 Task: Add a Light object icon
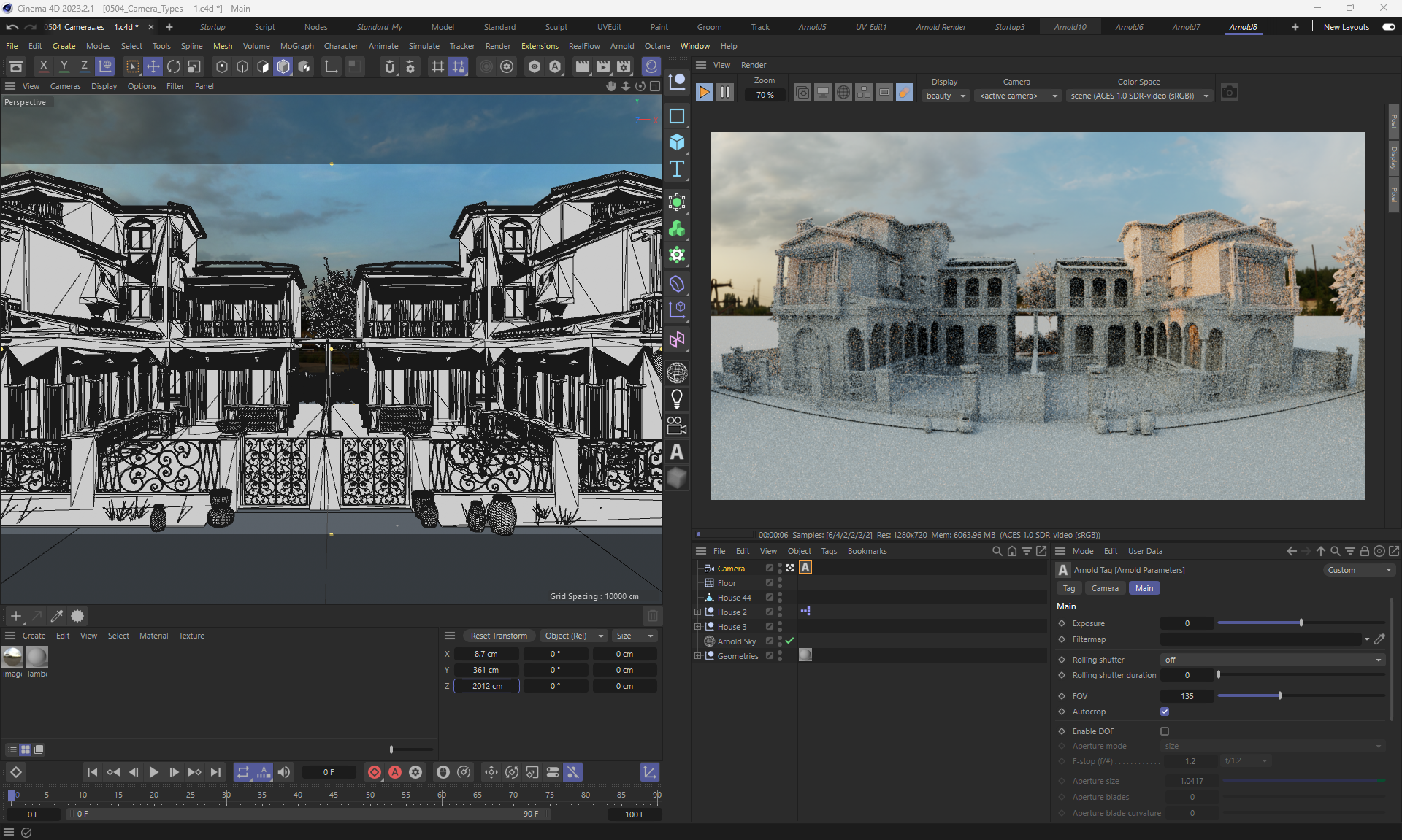coord(677,399)
